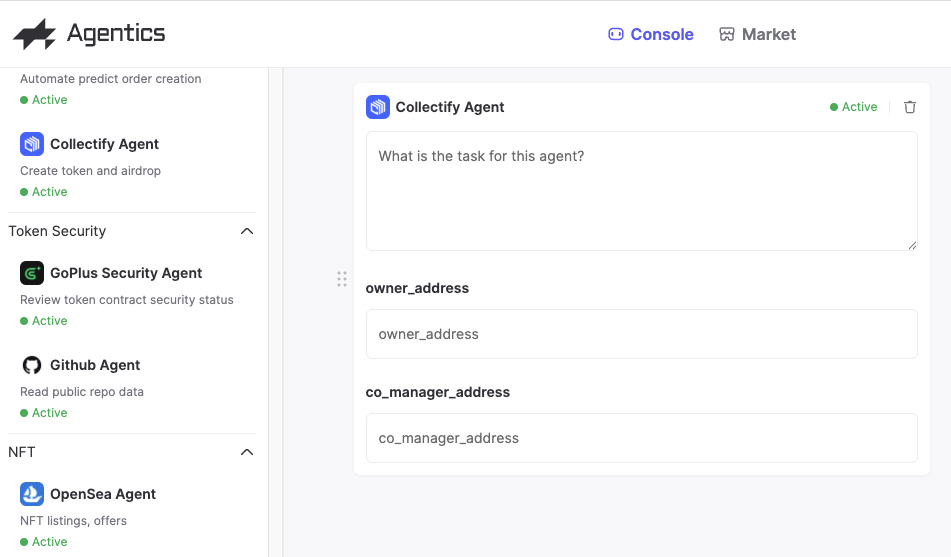Click the Console icon in header
Viewport: 951px width, 557px height.
616,34
